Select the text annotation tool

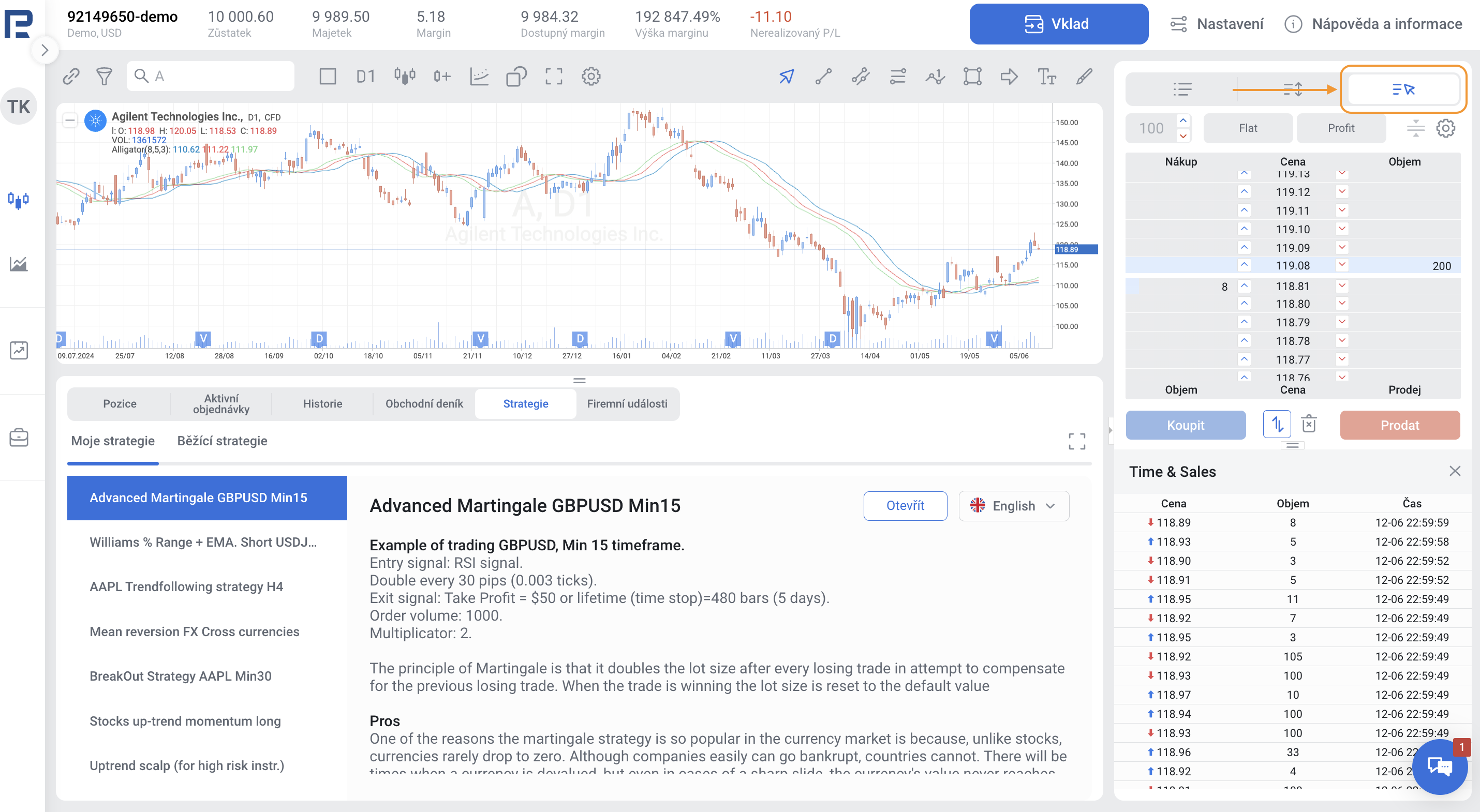pyautogui.click(x=1046, y=77)
